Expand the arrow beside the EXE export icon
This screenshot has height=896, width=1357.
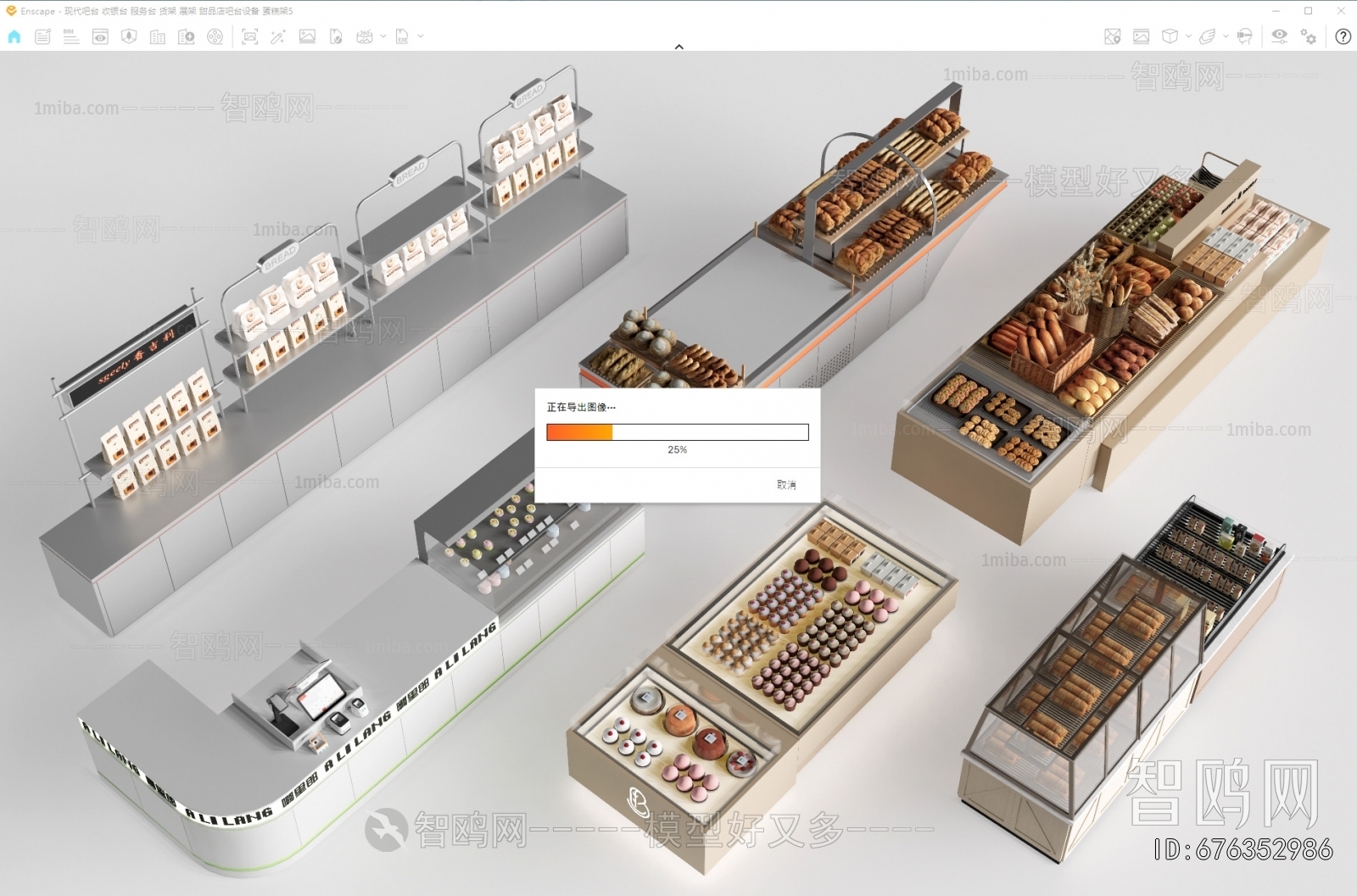(x=421, y=36)
